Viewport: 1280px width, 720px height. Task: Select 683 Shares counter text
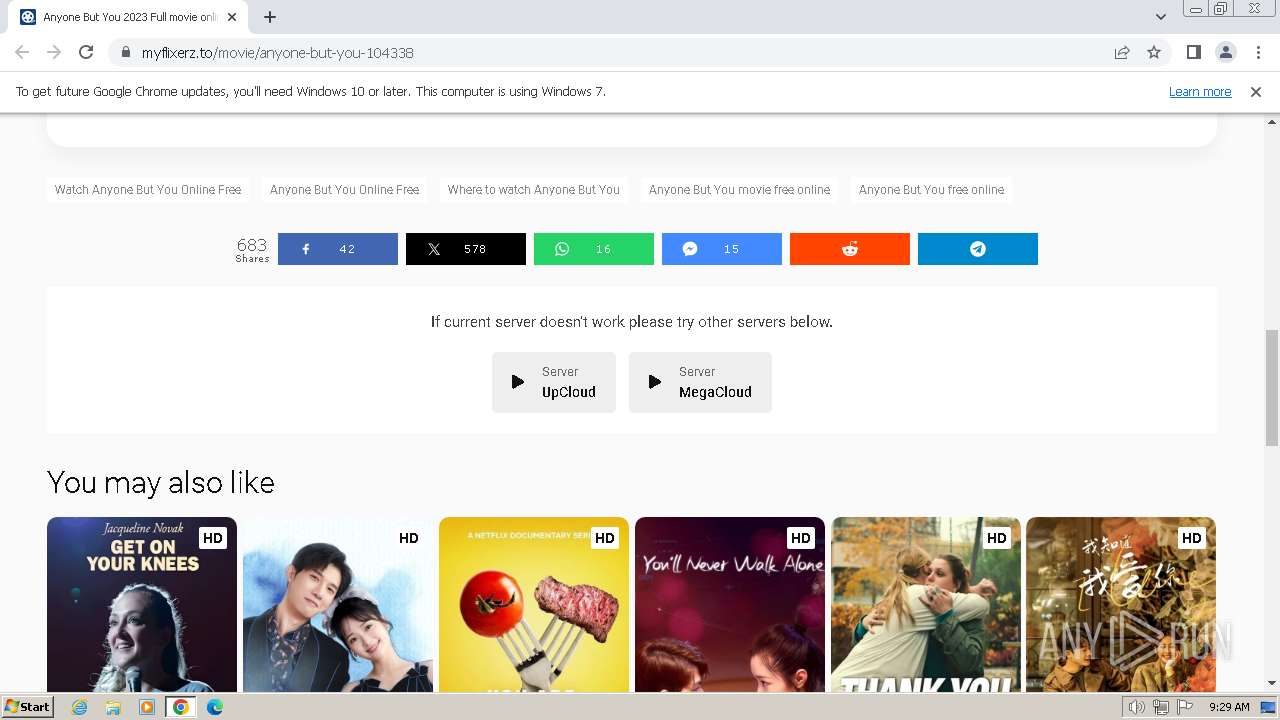252,249
